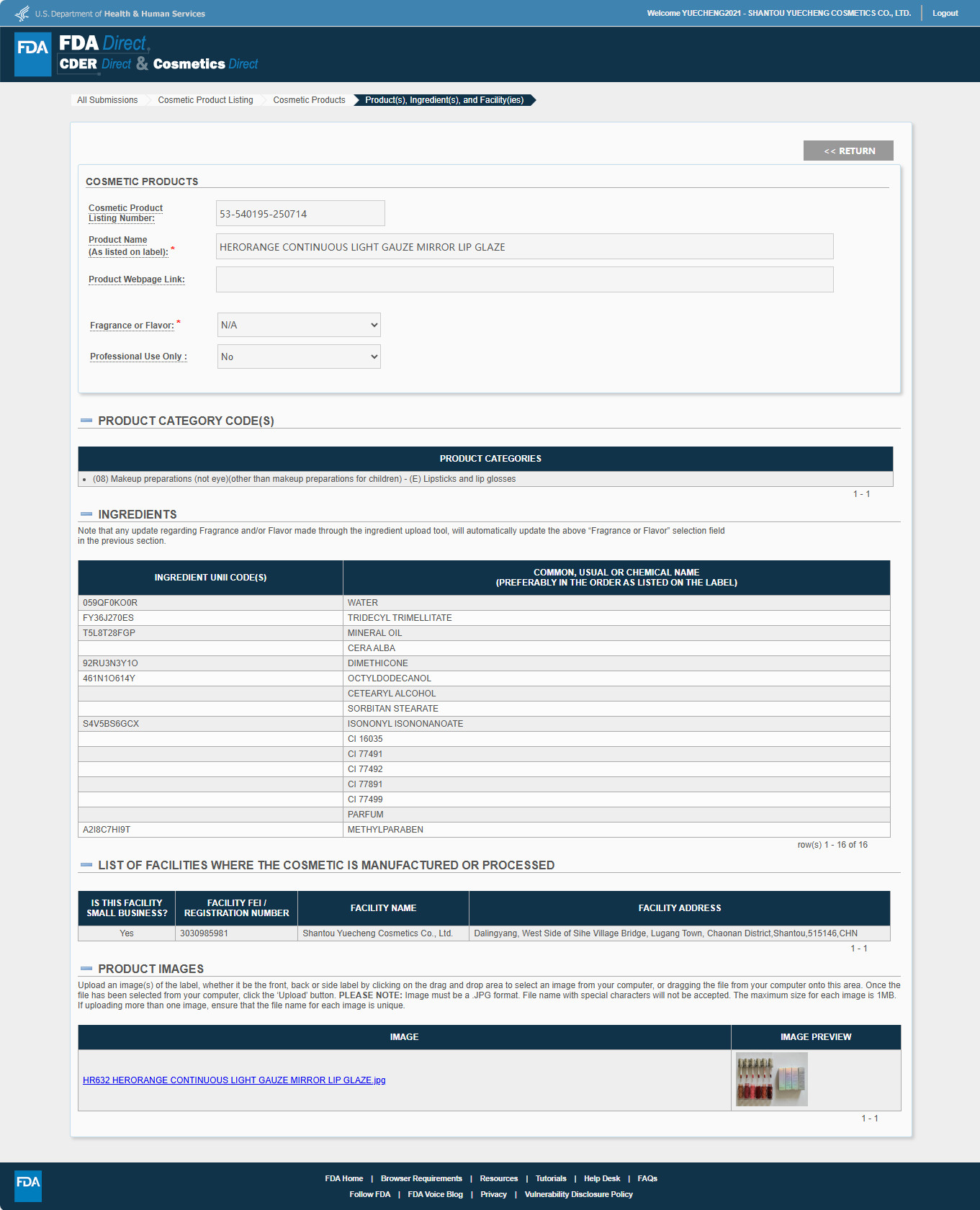The height and width of the screenshot is (1210, 980).
Task: Click the lip glaze image preview thumbnail
Action: [x=771, y=1079]
